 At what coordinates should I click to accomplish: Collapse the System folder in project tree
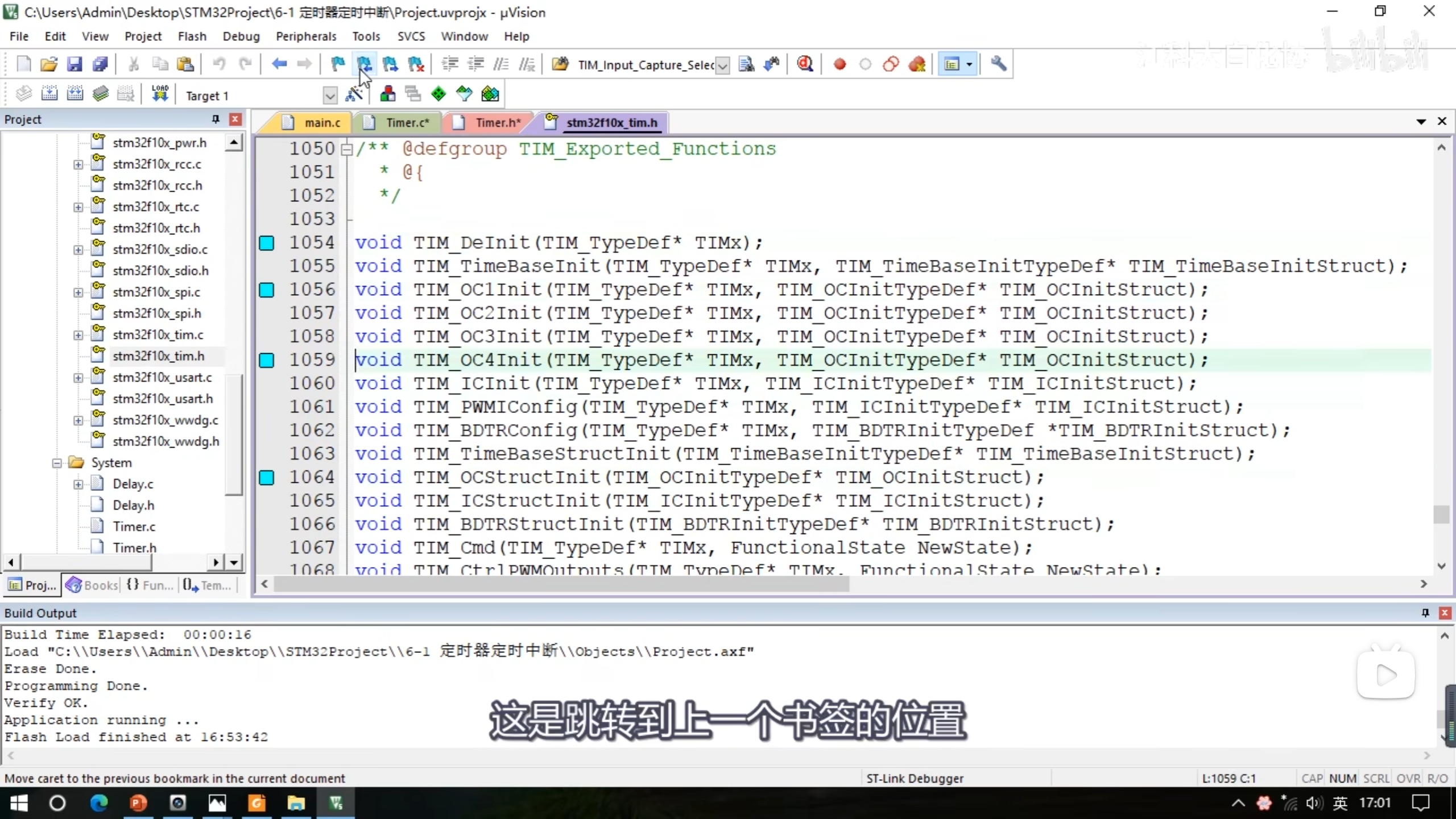[57, 463]
